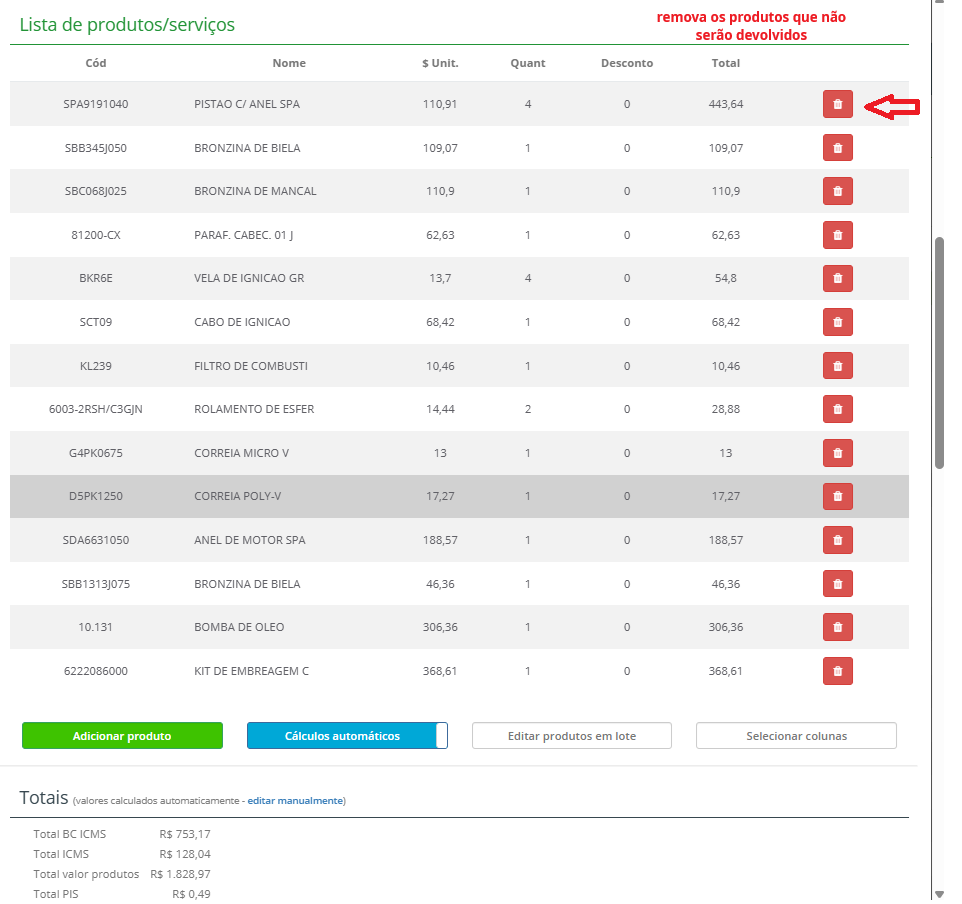Follow the editar manualmente link
The width and height of the screenshot is (962, 904).
(x=294, y=800)
